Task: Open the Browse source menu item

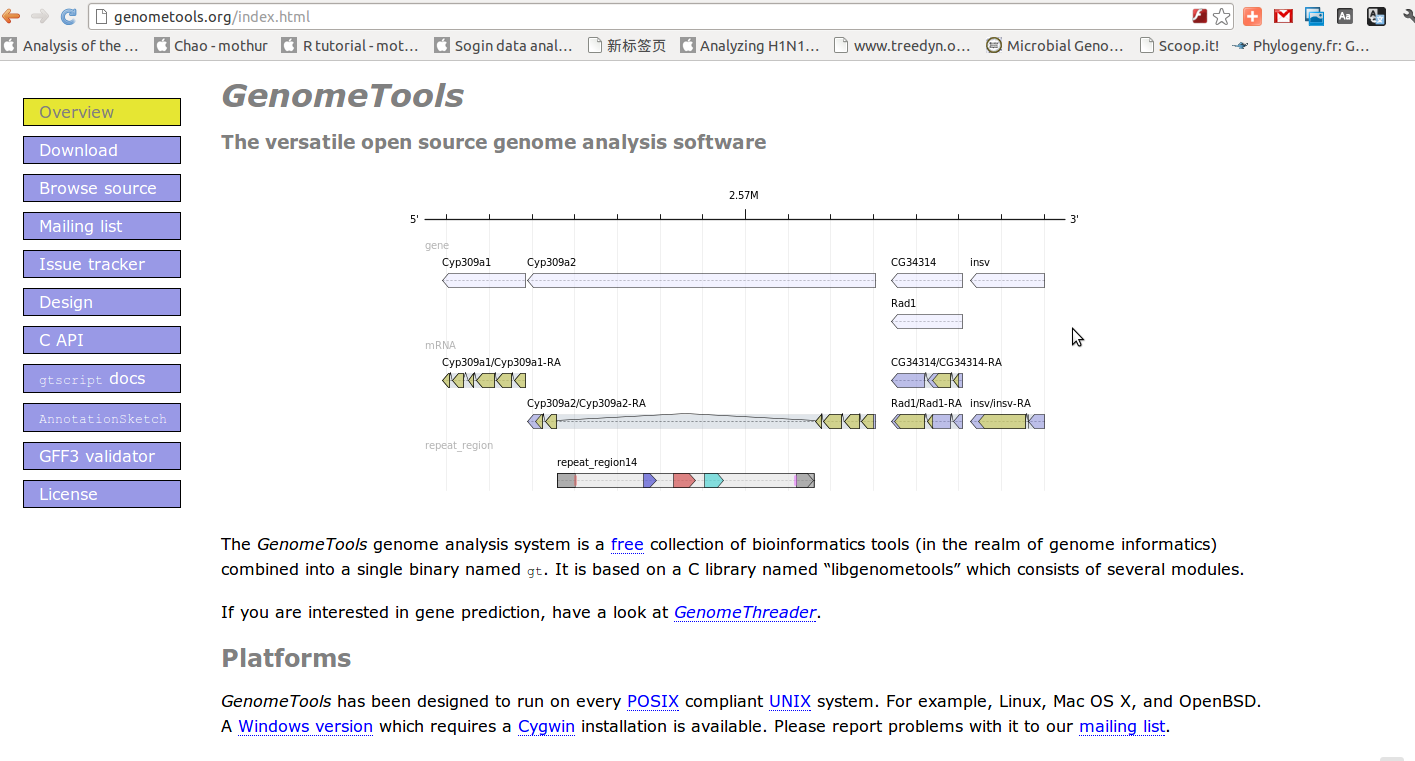Action: (102, 188)
